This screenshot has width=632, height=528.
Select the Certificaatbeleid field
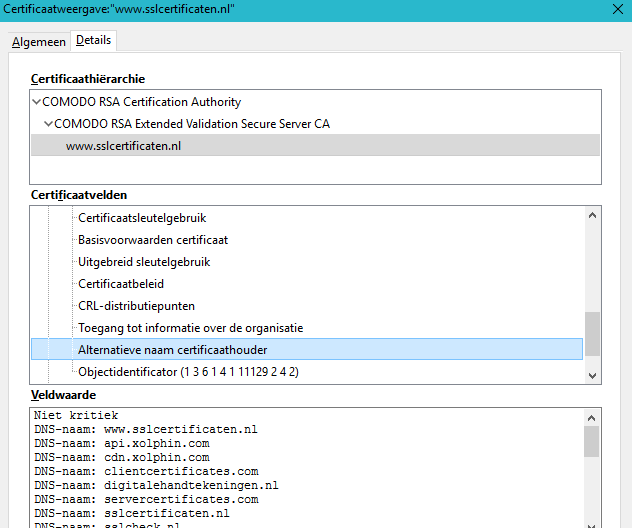tap(121, 284)
